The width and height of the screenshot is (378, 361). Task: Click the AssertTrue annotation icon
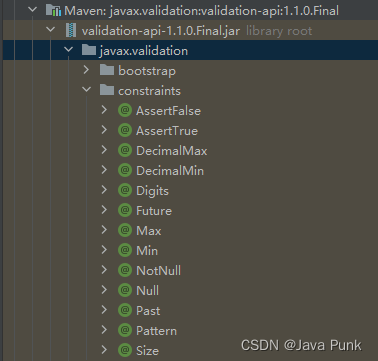coord(125,130)
